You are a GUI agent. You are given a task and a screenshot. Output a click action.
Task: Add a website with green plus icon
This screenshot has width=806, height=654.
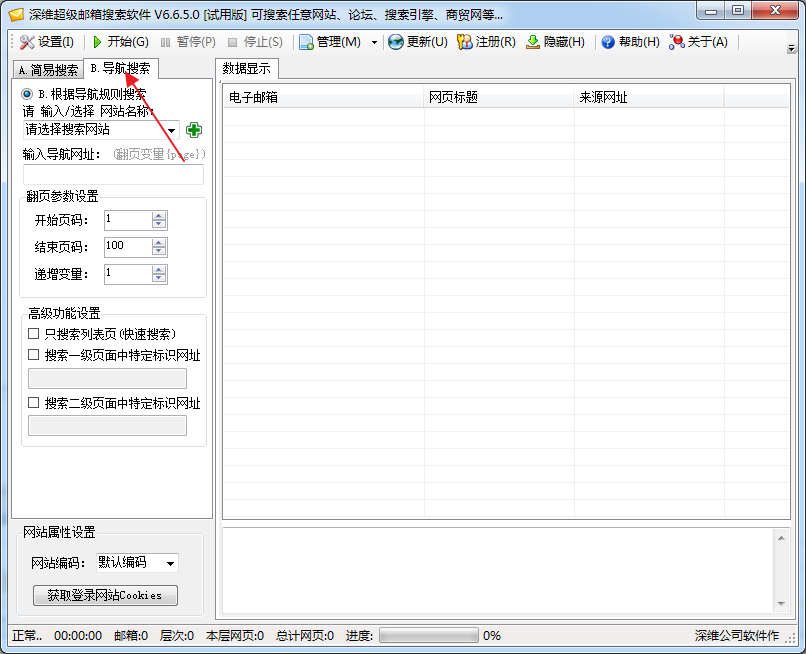point(194,130)
